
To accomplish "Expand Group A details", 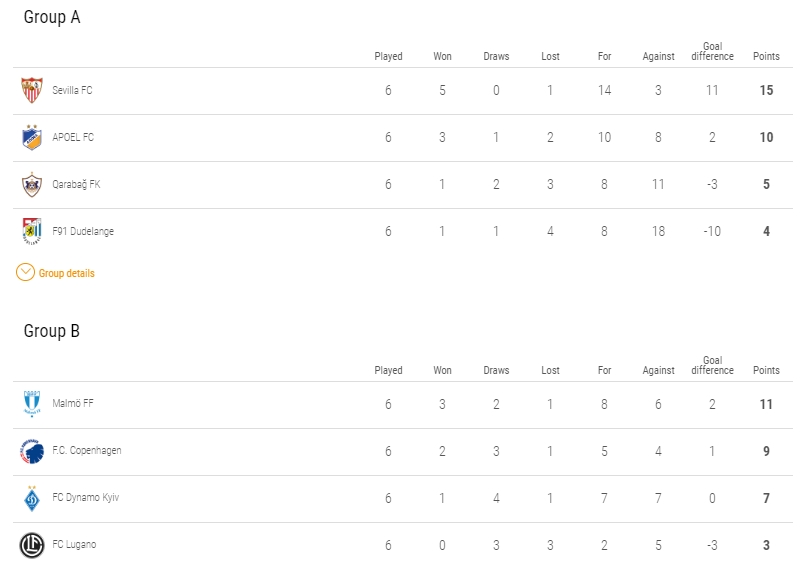I will pyautogui.click(x=66, y=273).
